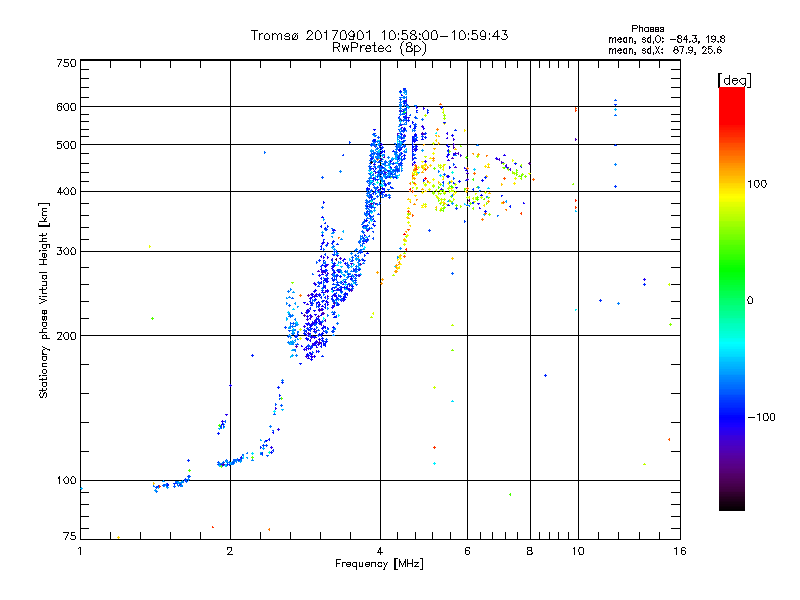Click the y-axis tick label '750'

coord(67,63)
